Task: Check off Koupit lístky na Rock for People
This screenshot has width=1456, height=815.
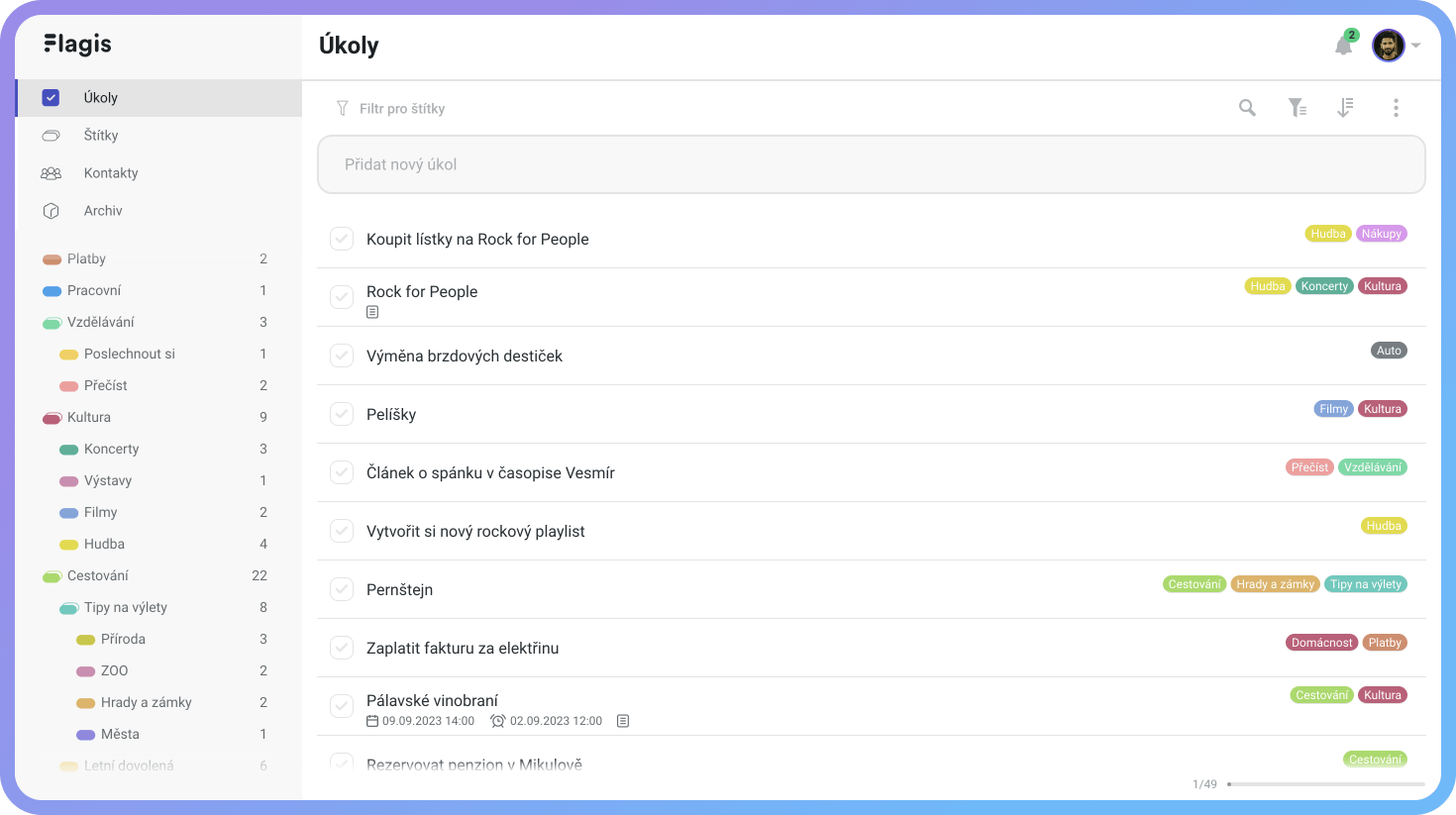Action: click(342, 239)
